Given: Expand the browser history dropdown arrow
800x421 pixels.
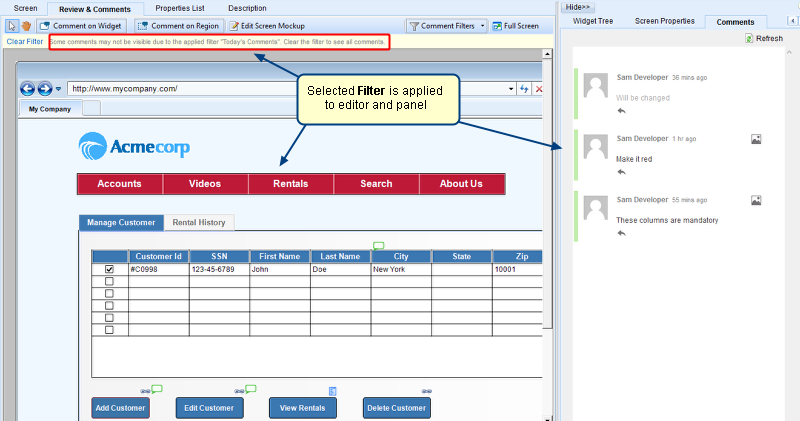Looking at the screenshot, I should [58, 88].
